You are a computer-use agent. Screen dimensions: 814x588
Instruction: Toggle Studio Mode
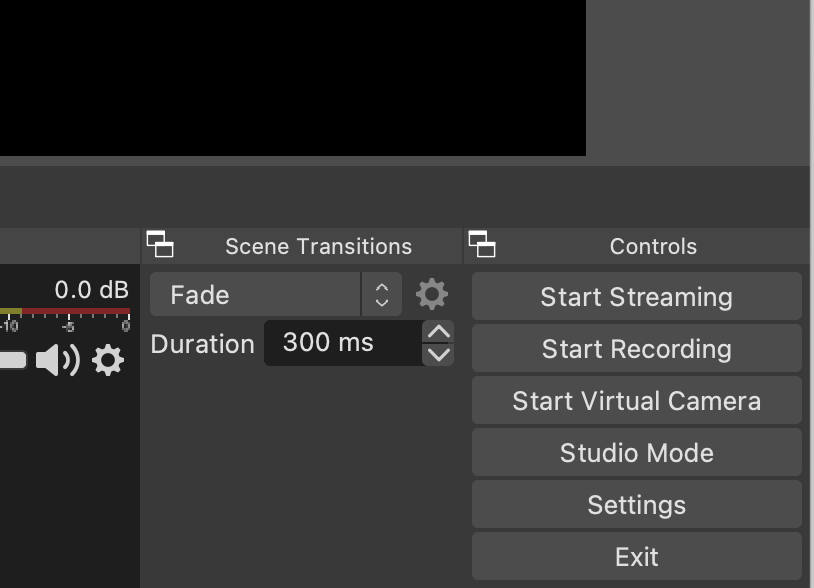click(x=636, y=453)
